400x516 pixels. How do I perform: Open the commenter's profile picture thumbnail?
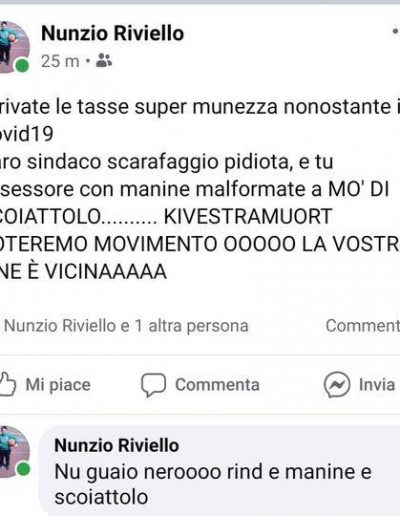click(x=13, y=451)
